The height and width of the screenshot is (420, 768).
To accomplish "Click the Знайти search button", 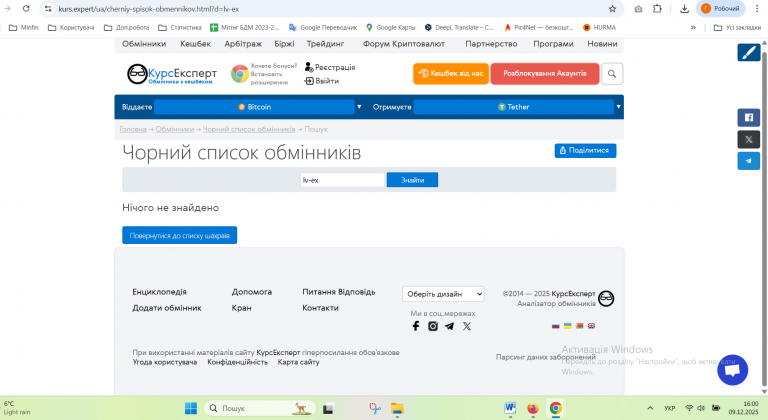I will 412,180.
